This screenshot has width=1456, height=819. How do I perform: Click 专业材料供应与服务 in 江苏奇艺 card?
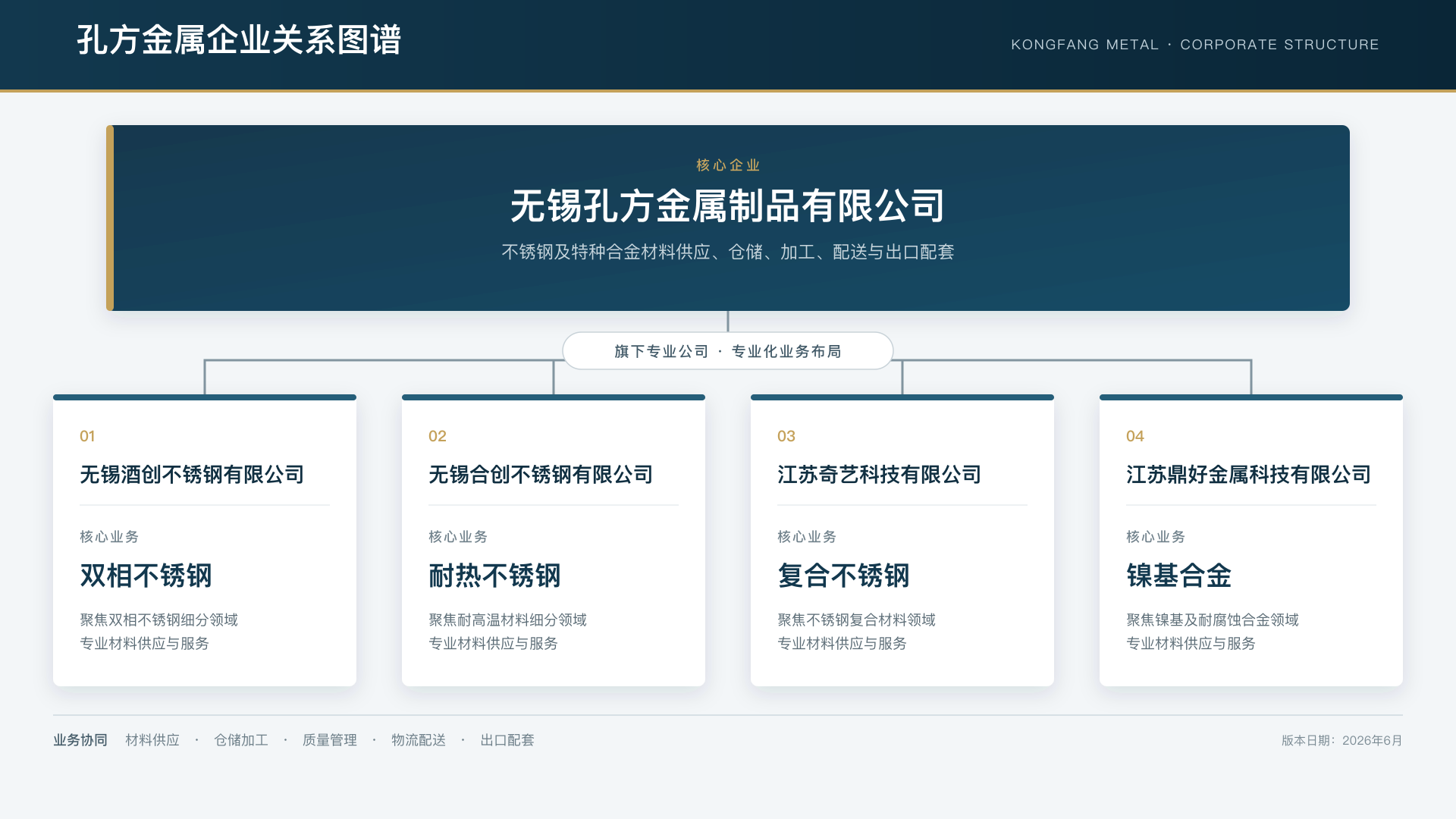(843, 644)
